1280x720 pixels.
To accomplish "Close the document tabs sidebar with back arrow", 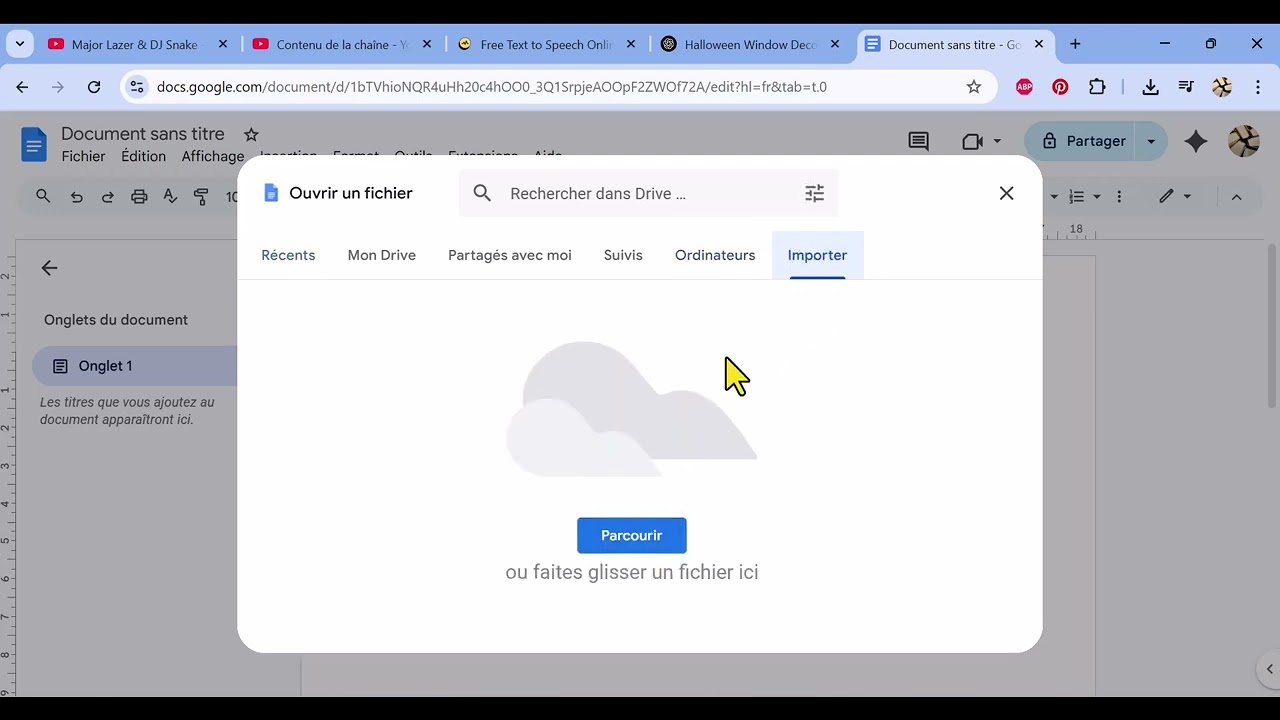I will [x=49, y=268].
